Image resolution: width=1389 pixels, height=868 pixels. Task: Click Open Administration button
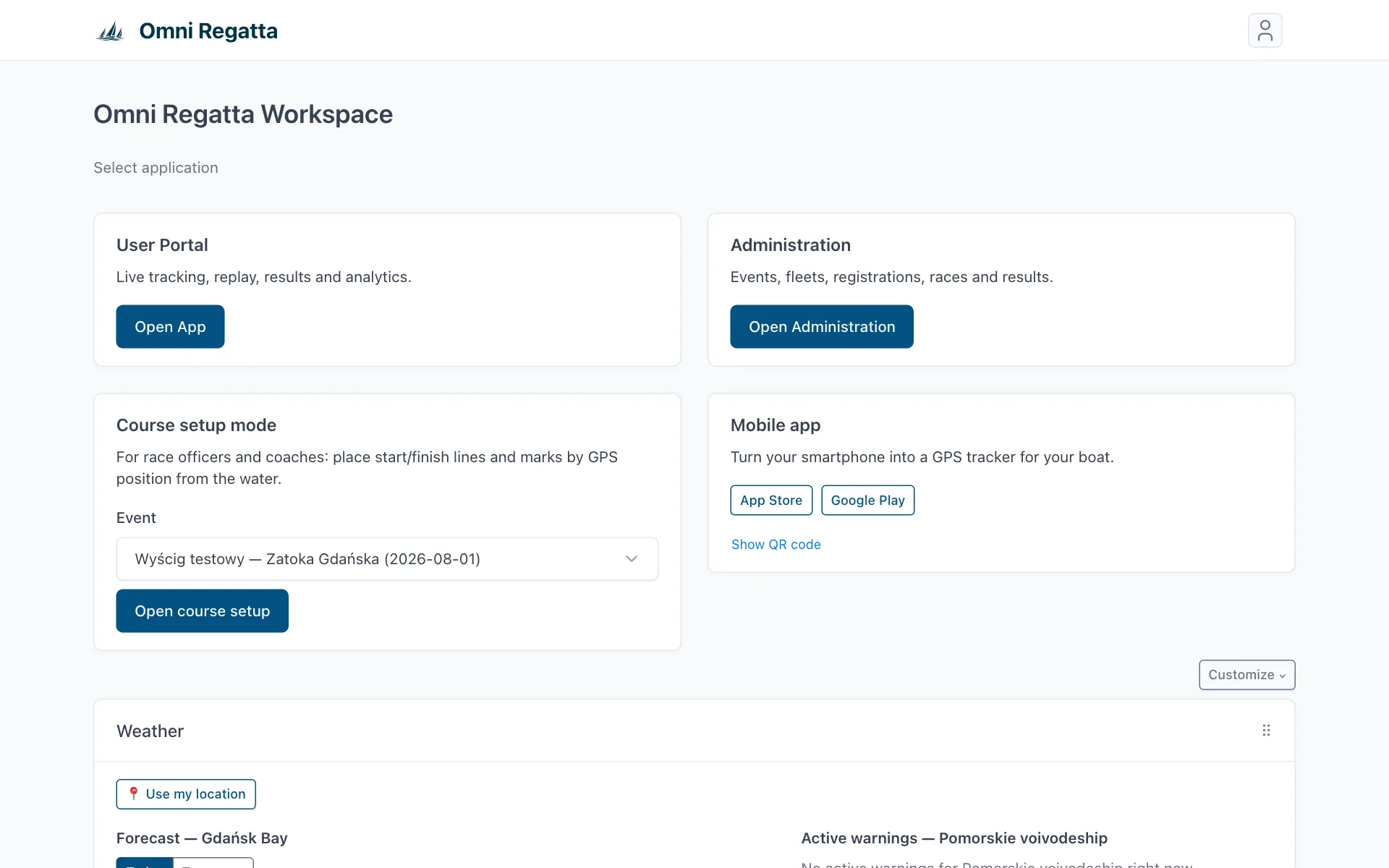click(x=822, y=327)
